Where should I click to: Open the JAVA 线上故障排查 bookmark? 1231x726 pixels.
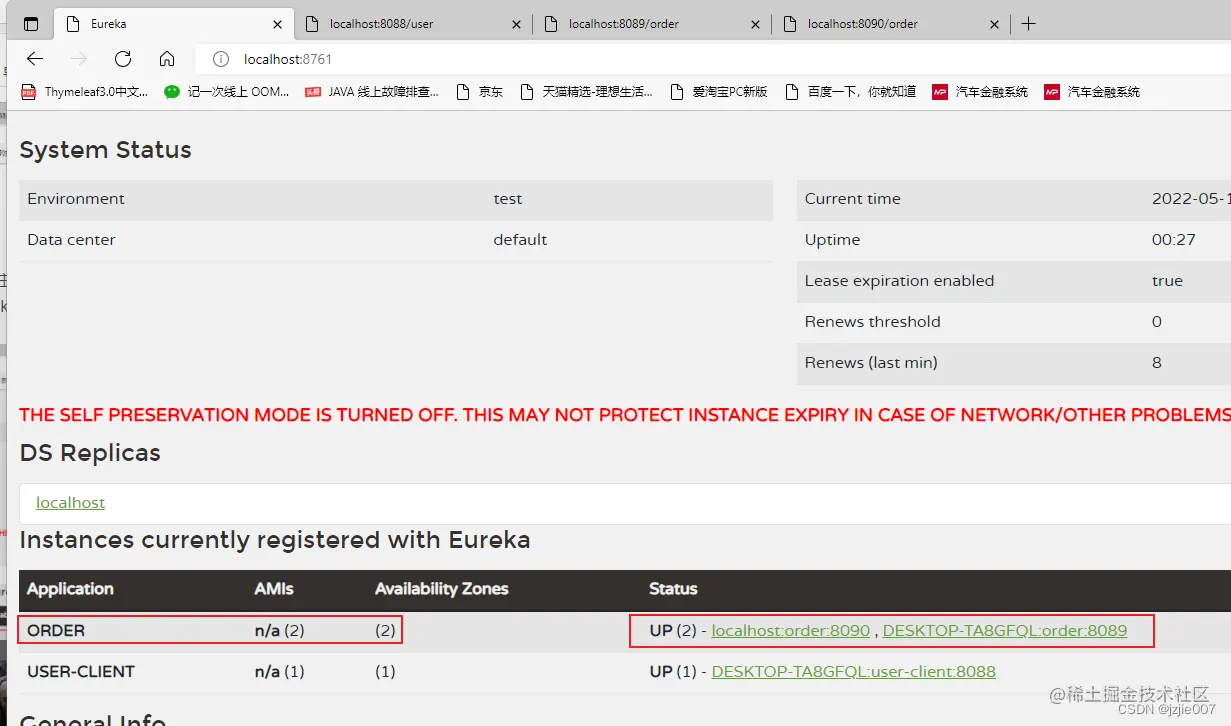(x=372, y=92)
